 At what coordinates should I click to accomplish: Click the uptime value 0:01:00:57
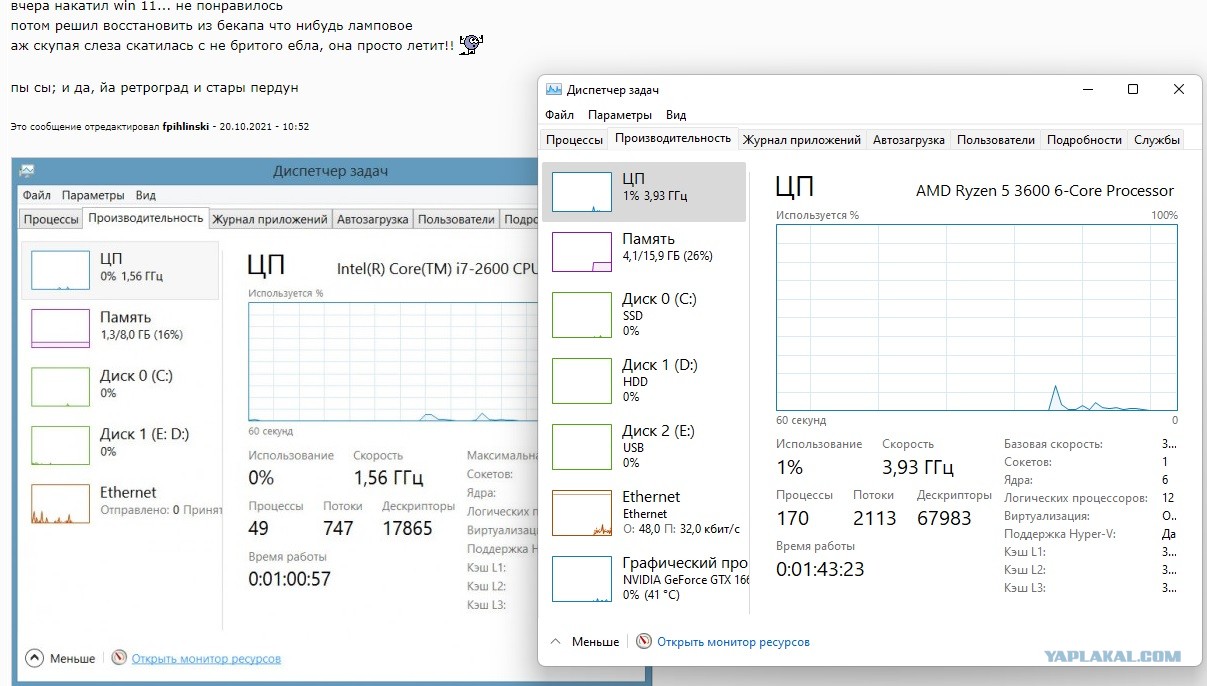pyautogui.click(x=289, y=579)
